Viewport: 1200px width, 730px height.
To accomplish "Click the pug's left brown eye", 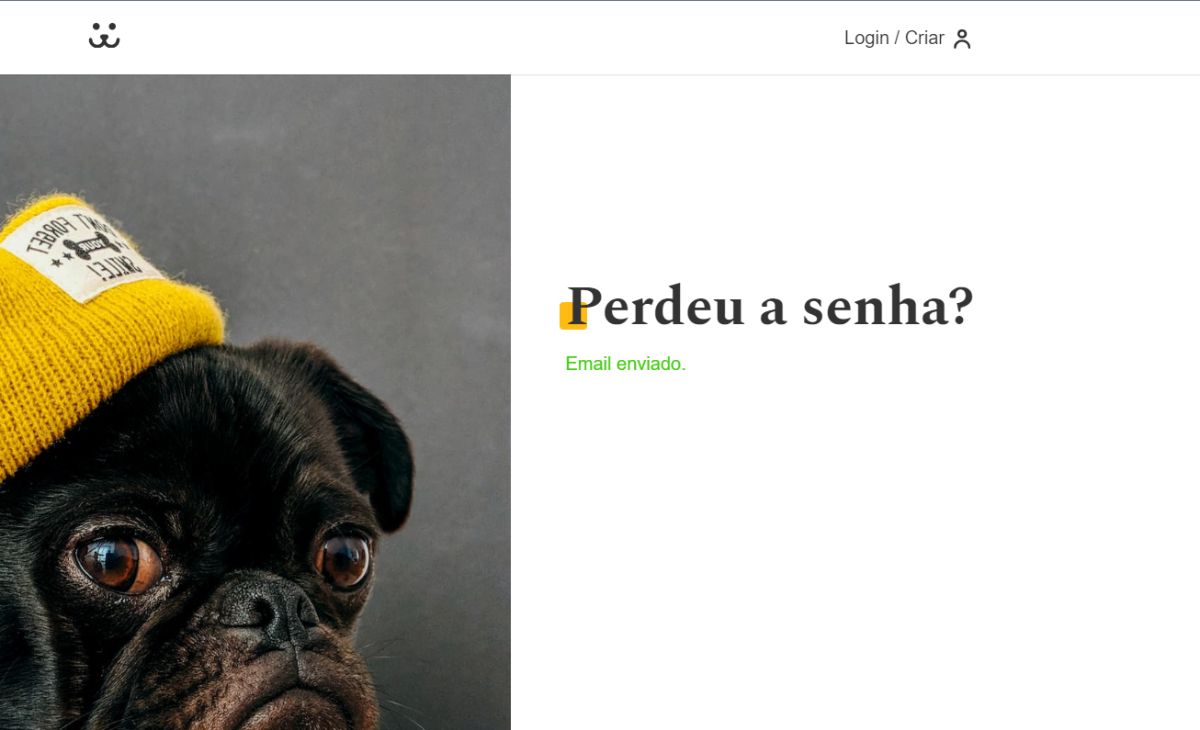I will [x=118, y=562].
